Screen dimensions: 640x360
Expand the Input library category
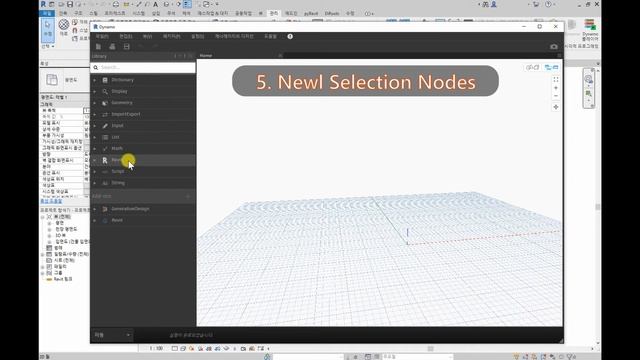point(95,126)
